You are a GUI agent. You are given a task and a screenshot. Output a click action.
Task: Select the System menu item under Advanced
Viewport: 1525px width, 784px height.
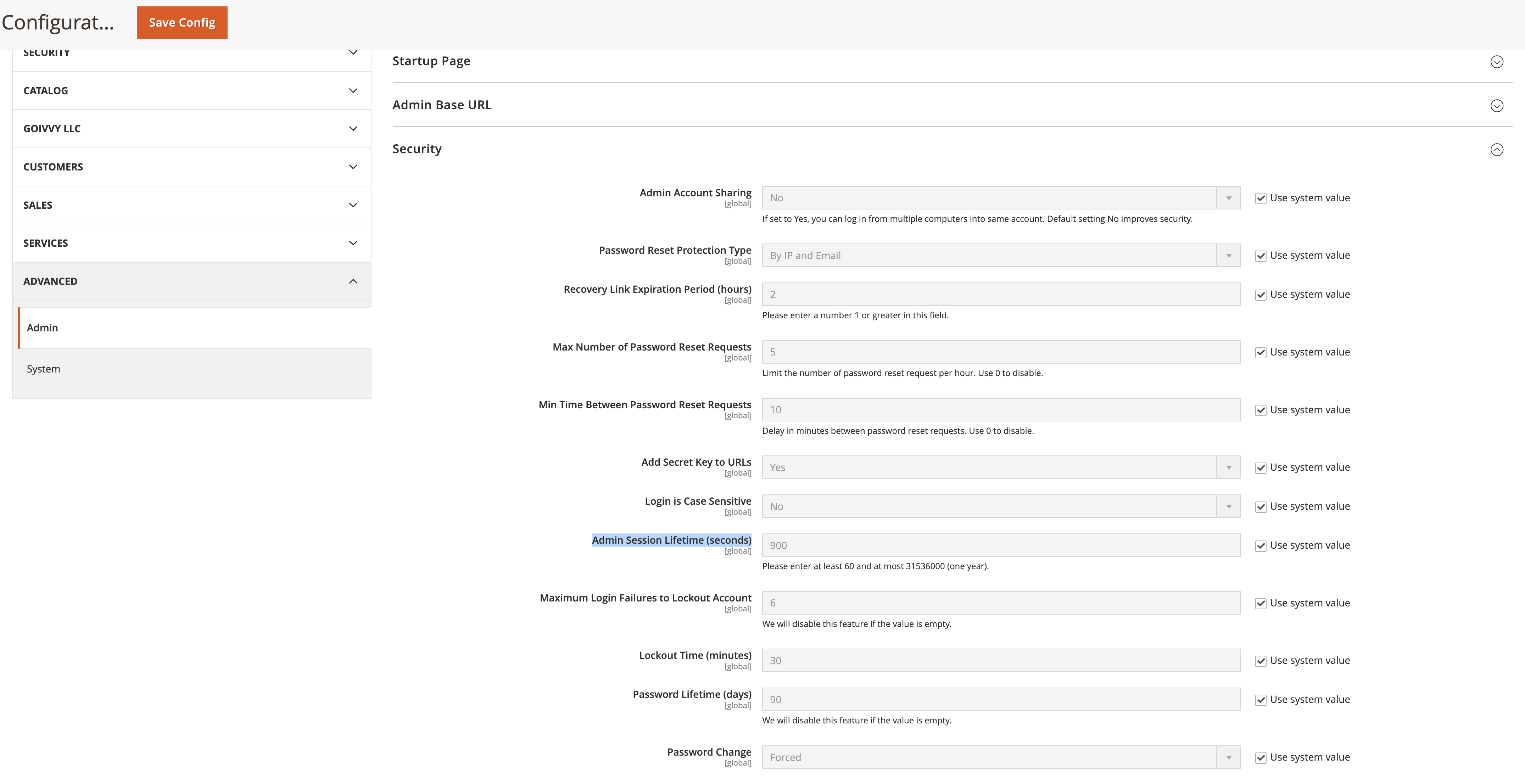[x=43, y=369]
